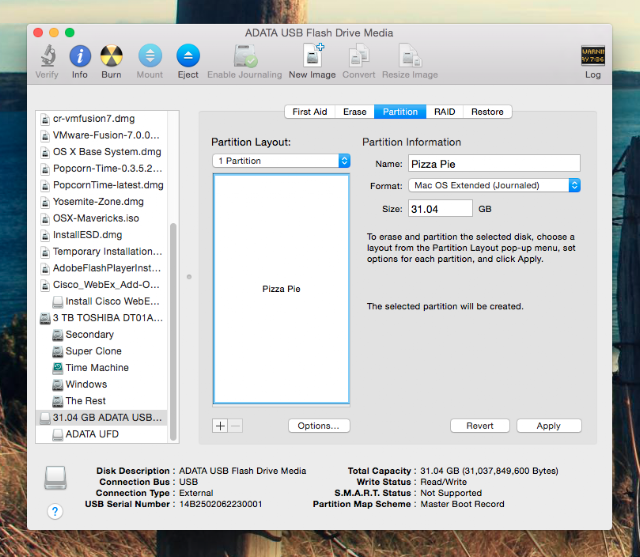Open the help question mark button

point(55,511)
